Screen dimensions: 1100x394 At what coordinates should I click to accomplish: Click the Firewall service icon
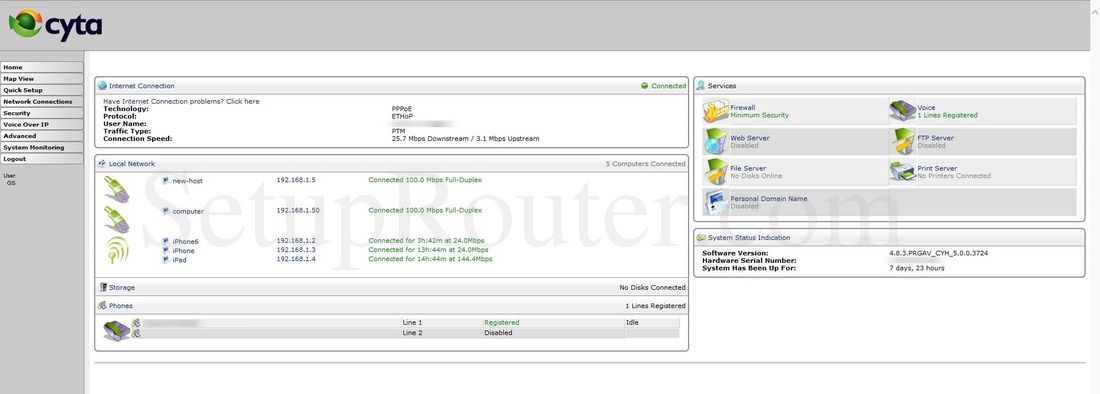tap(716, 111)
